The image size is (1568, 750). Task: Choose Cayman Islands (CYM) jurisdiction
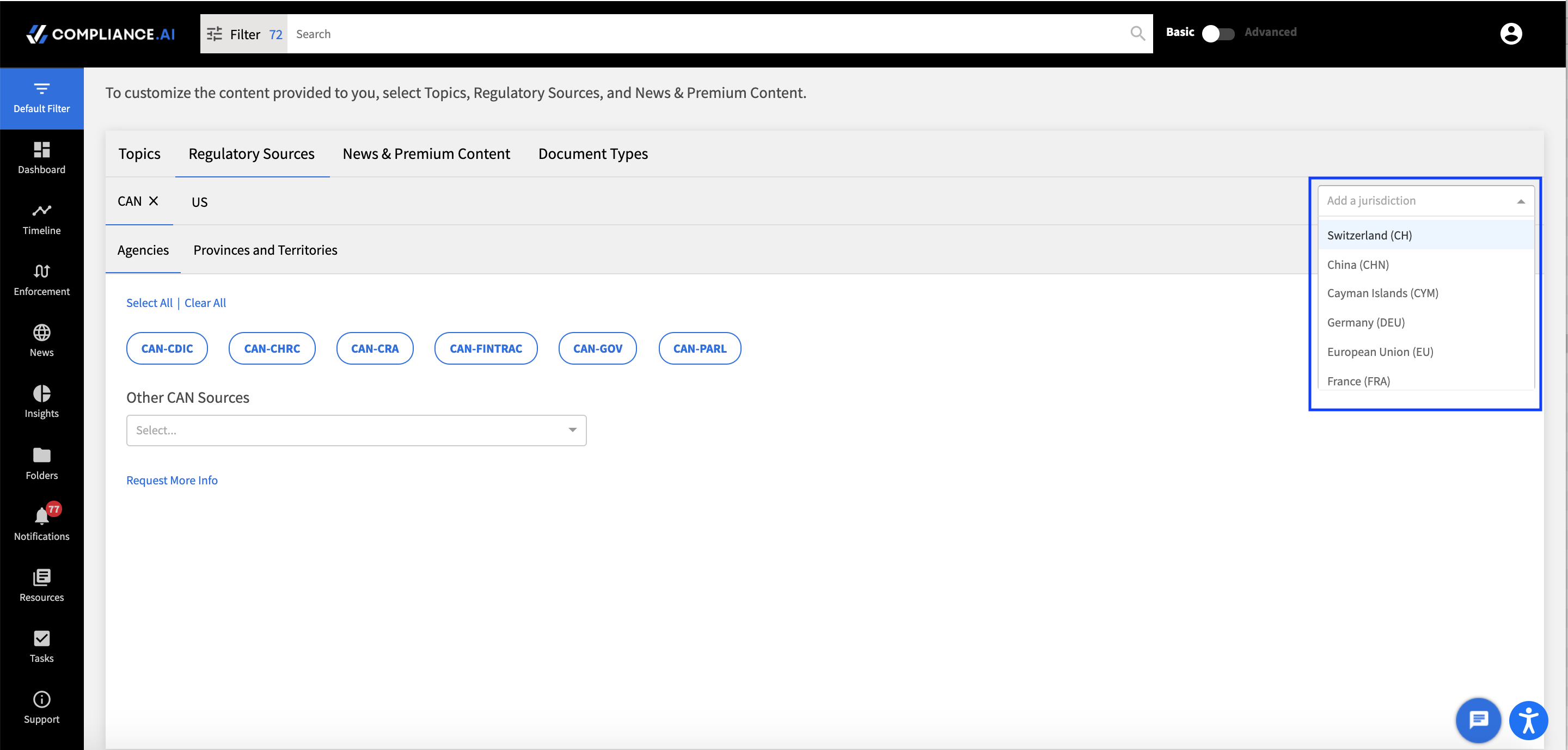pos(1425,293)
